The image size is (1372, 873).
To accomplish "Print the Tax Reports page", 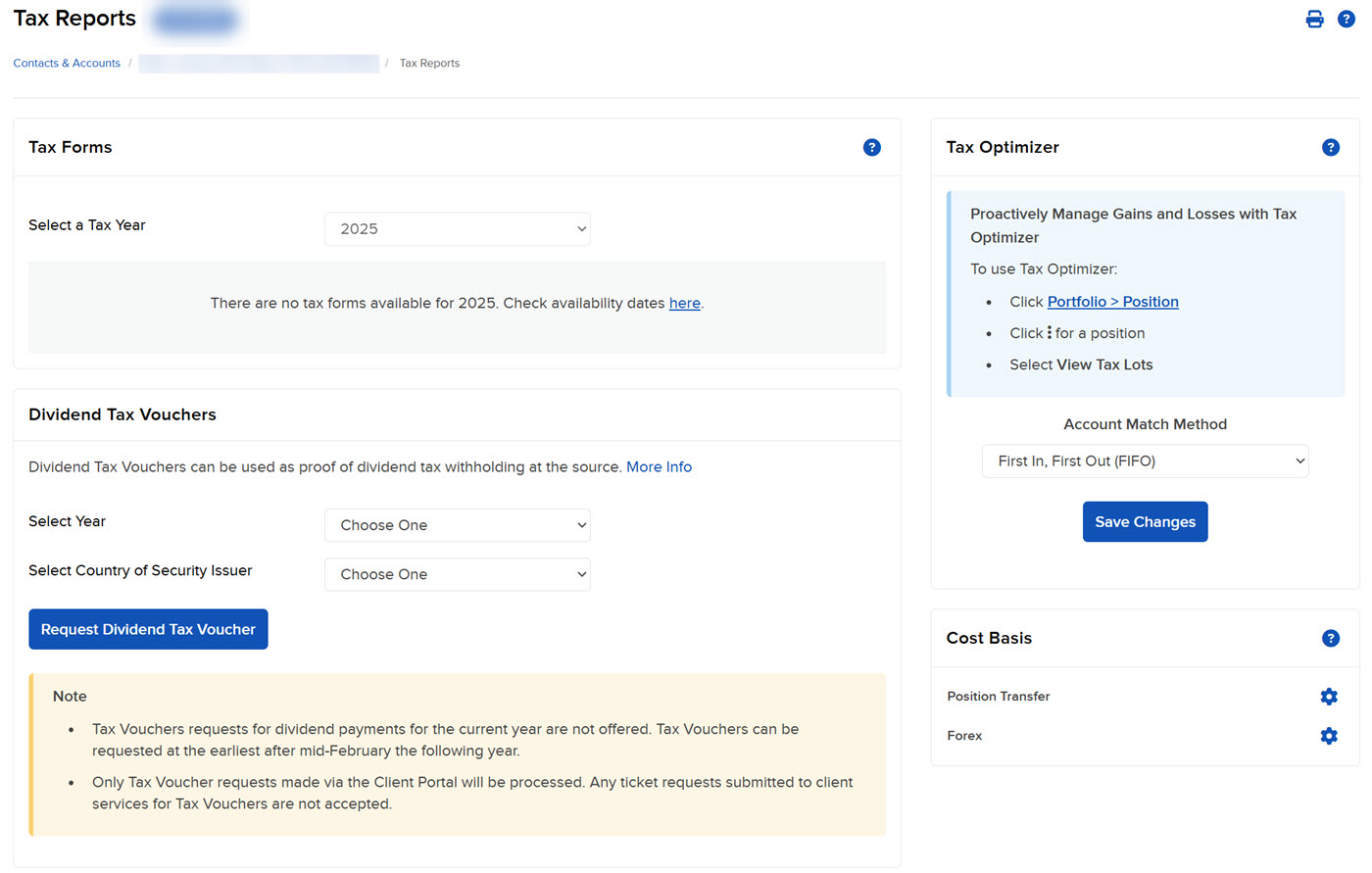I will 1314,18.
